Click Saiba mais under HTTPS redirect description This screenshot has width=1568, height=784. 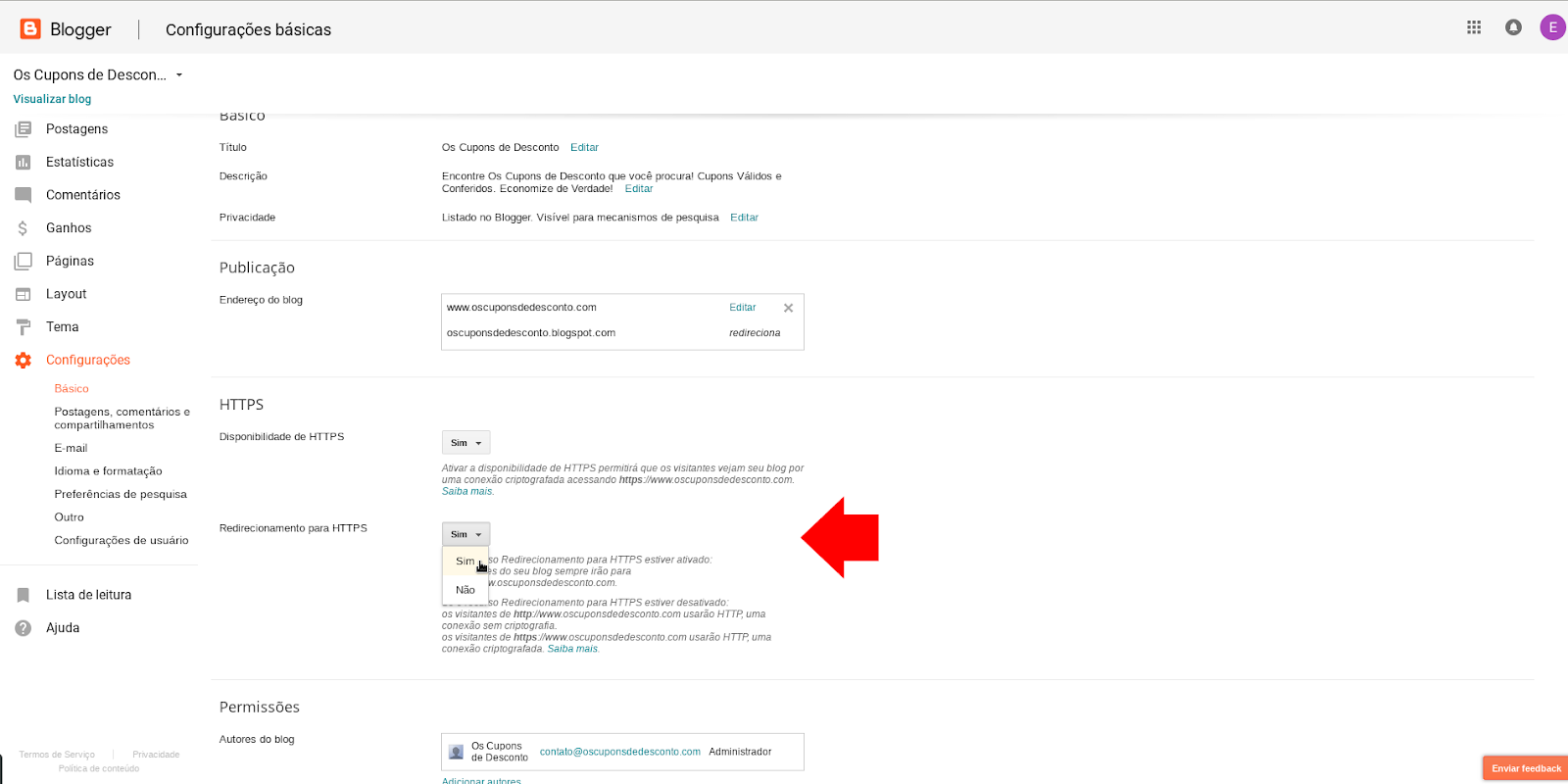point(572,649)
